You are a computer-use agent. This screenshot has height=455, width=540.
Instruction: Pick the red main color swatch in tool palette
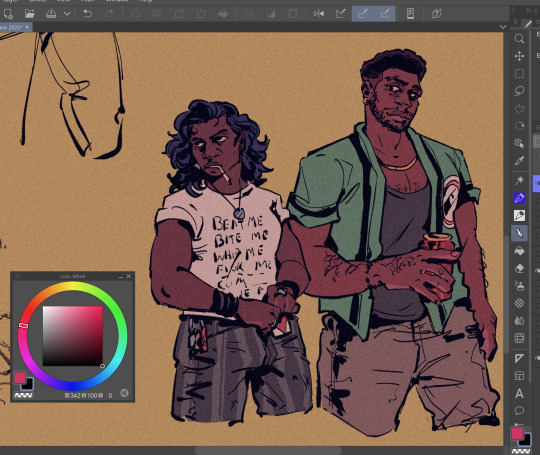tap(517, 433)
